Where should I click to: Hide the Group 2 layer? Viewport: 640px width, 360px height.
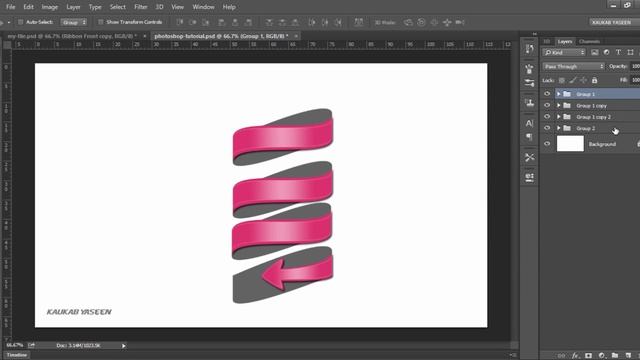tap(547, 128)
